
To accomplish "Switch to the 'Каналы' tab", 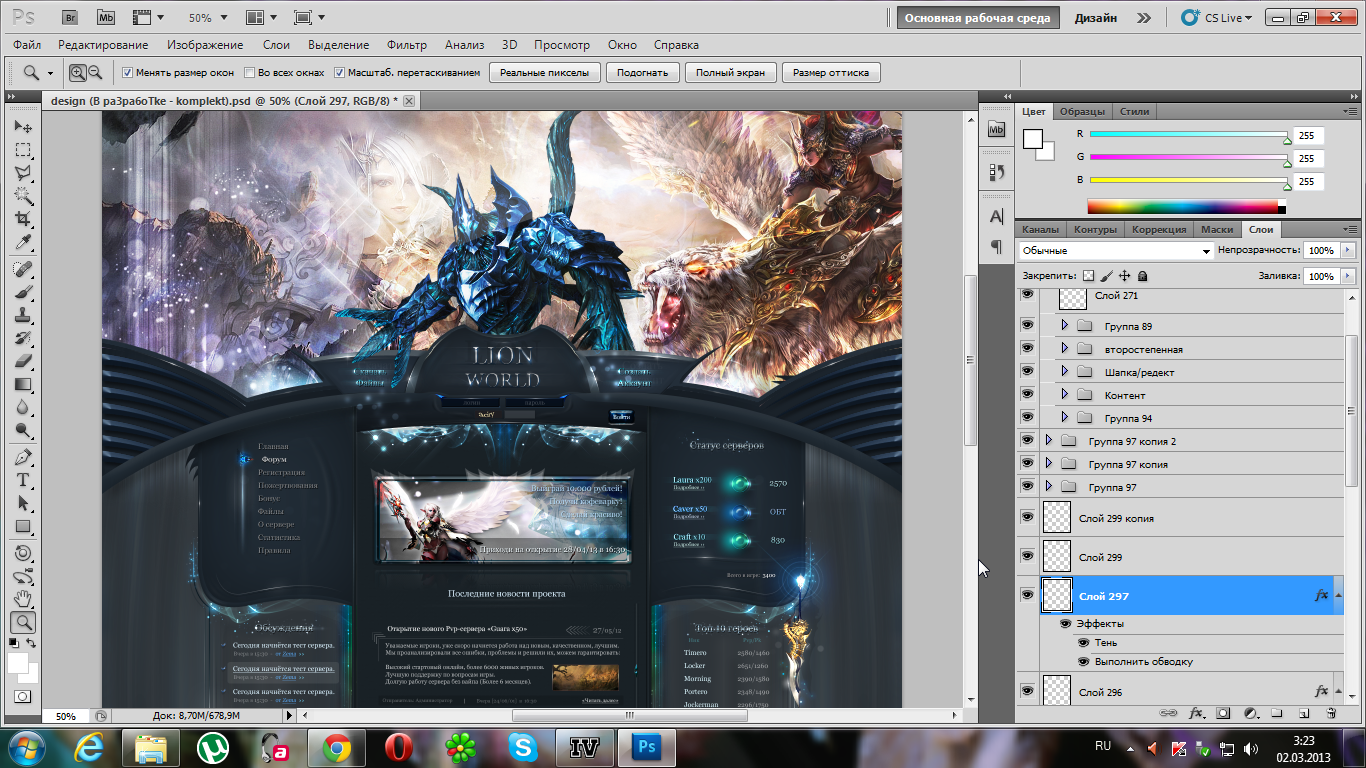I will tap(1040, 230).
